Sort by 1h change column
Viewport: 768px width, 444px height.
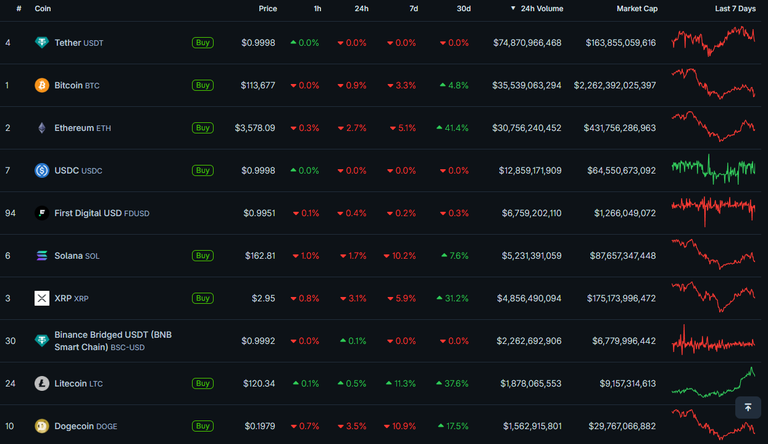(317, 8)
